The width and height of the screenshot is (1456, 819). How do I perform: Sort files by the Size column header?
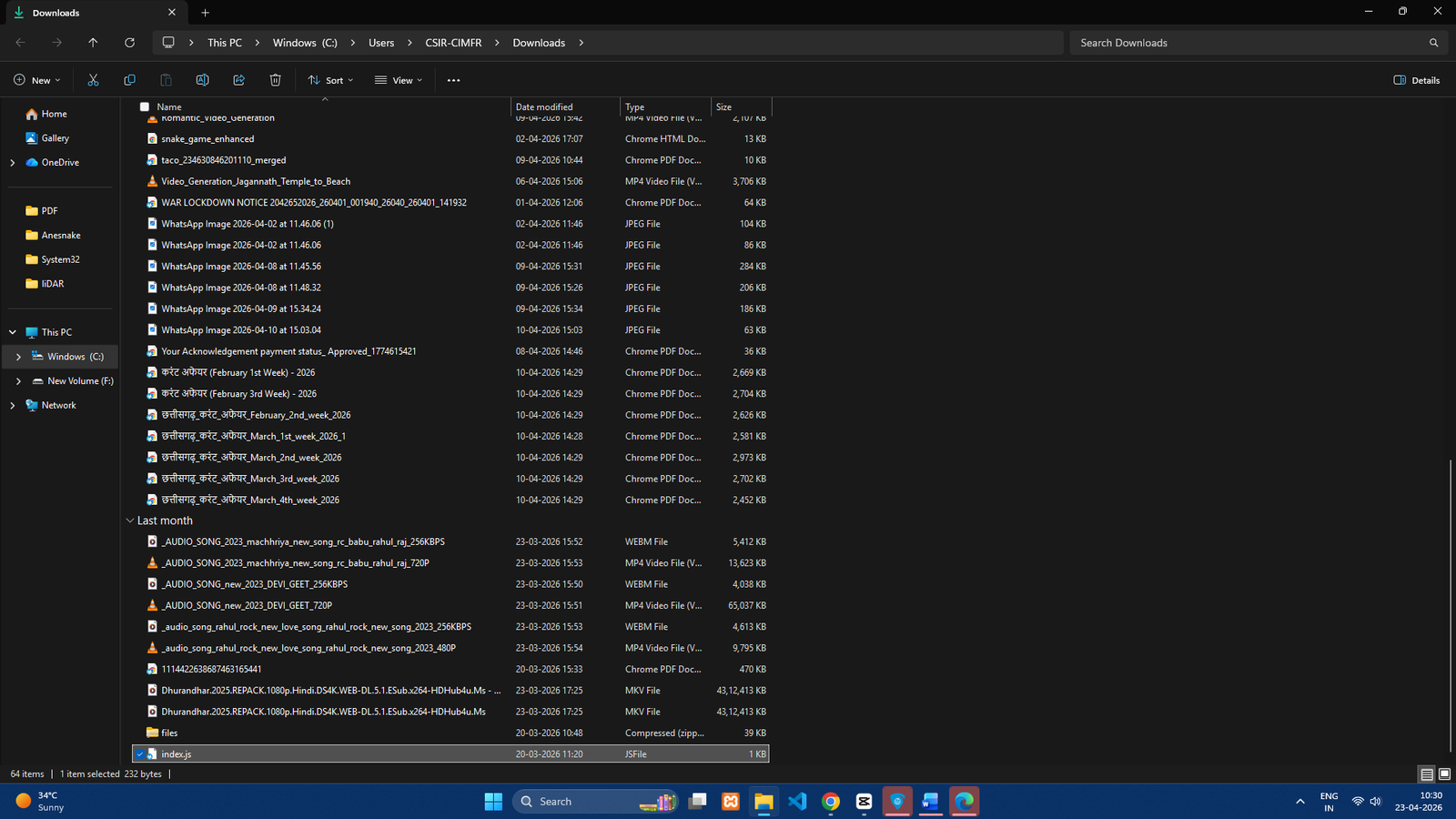742,106
